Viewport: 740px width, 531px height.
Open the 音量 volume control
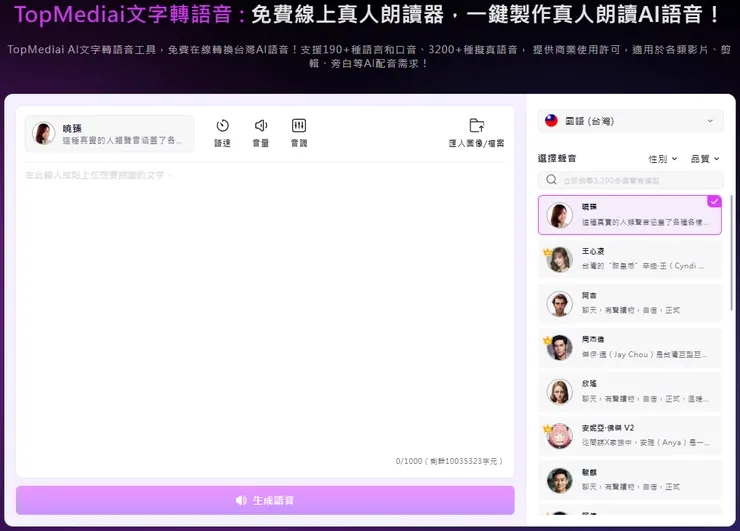click(261, 133)
